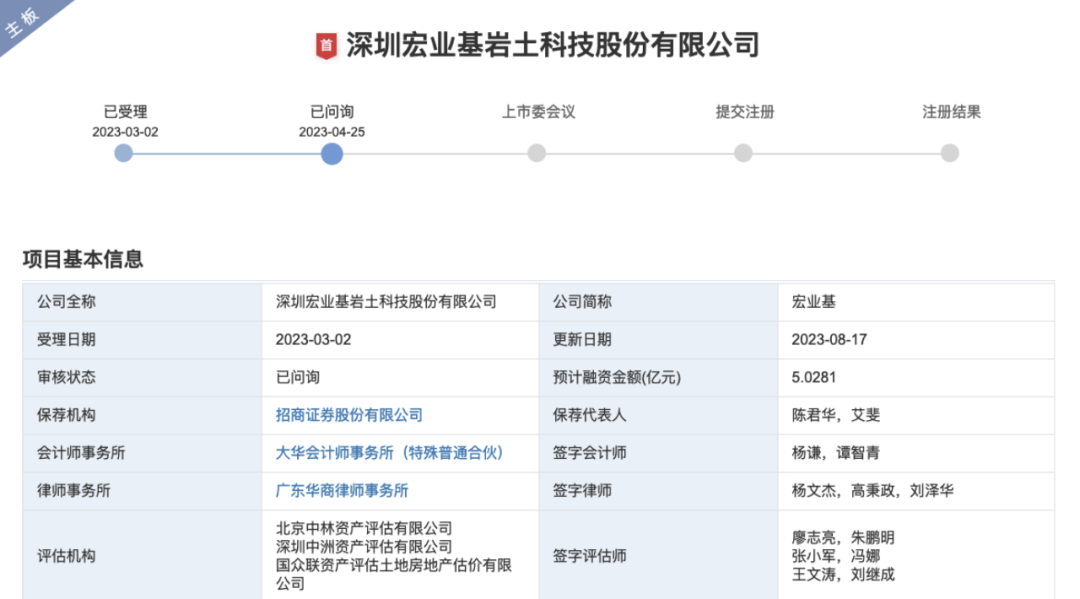Click the 已受理 timeline dot
Screen dimensions: 1080x599
(x=123, y=153)
